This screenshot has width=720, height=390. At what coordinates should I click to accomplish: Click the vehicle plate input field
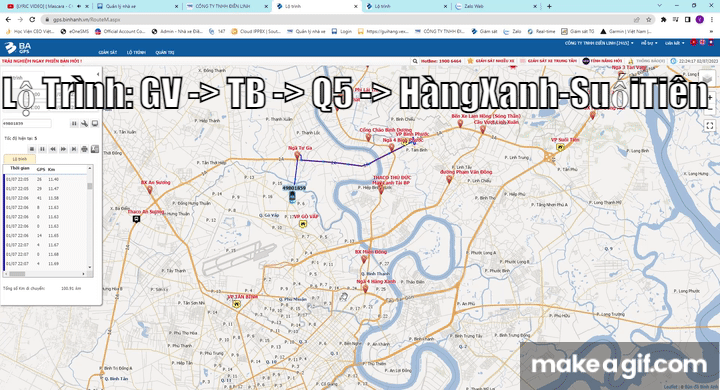coord(27,124)
